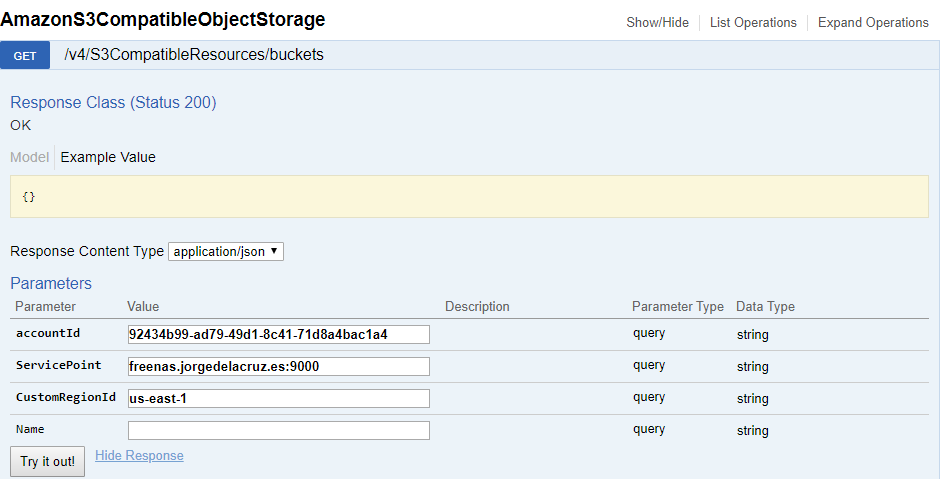Click the Hide Response link
The height and width of the screenshot is (479, 940).
click(x=139, y=456)
